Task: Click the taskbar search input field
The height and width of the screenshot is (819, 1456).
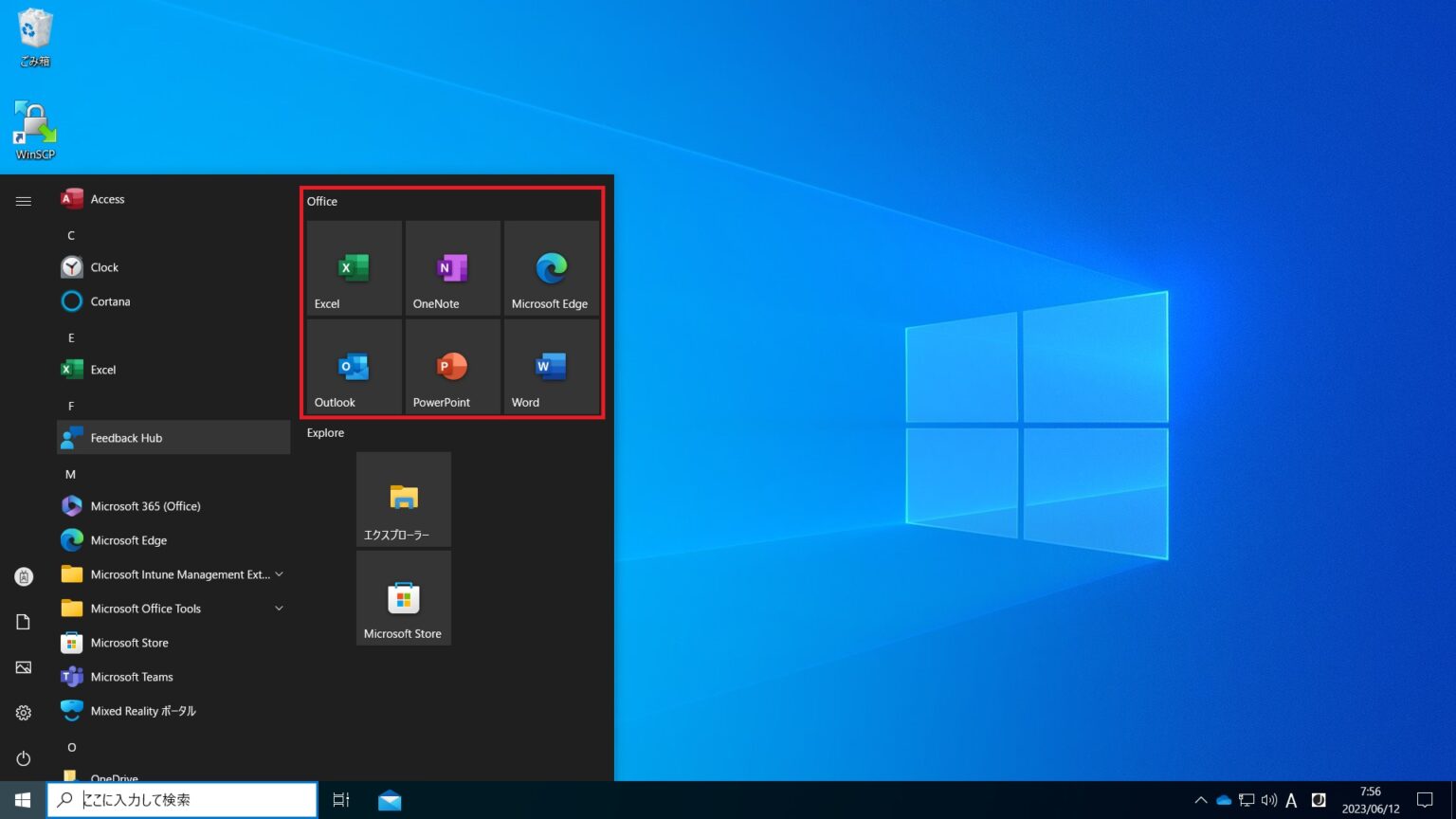Action: click(x=182, y=799)
